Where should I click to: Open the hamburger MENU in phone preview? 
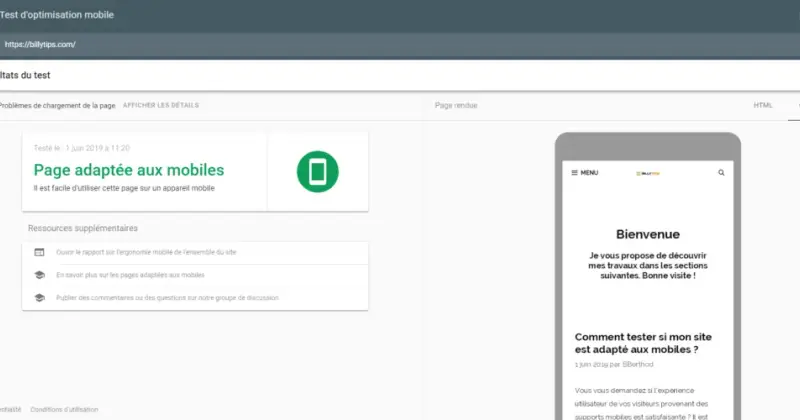(585, 172)
